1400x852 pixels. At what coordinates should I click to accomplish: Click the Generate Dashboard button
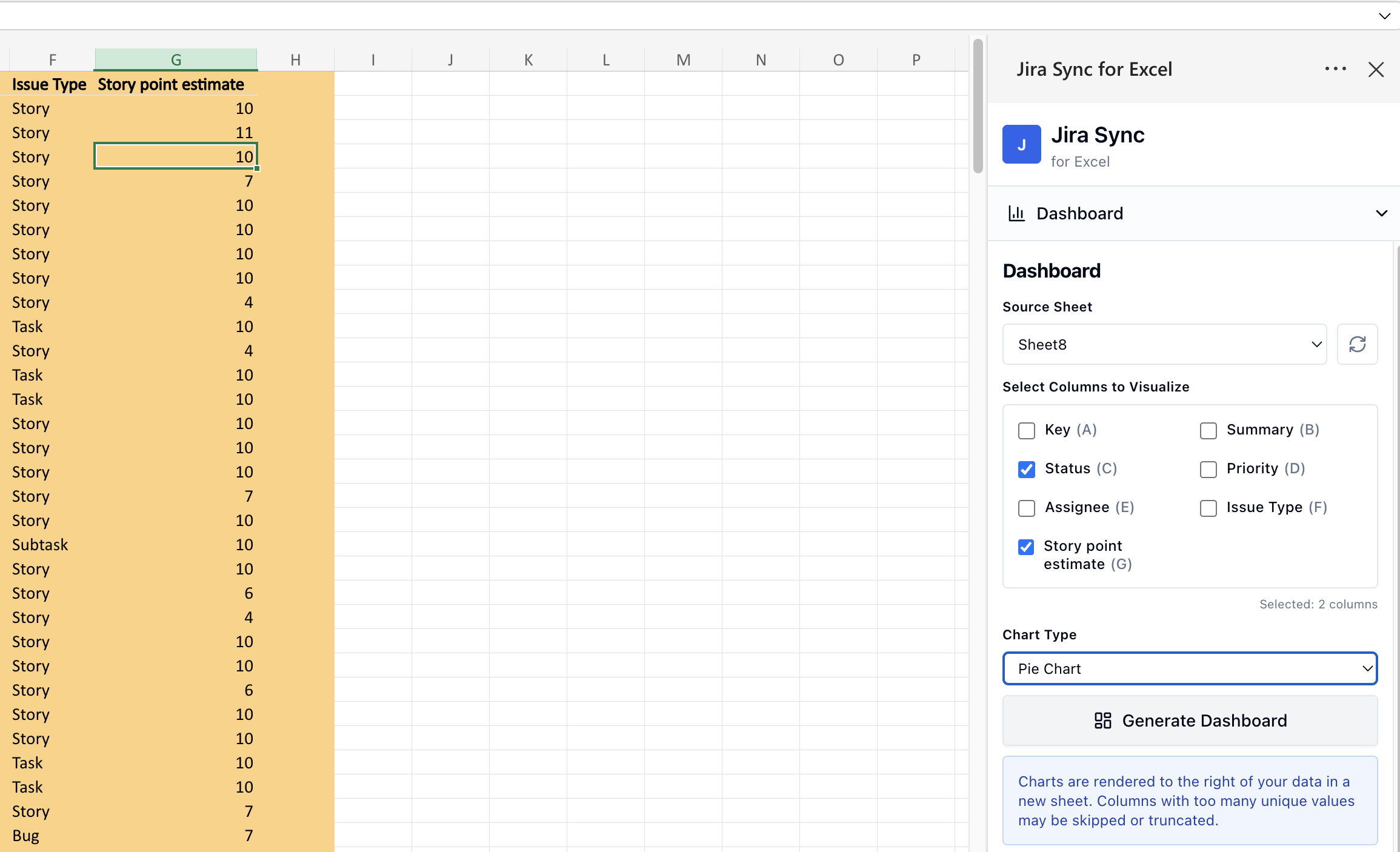[x=1190, y=721]
